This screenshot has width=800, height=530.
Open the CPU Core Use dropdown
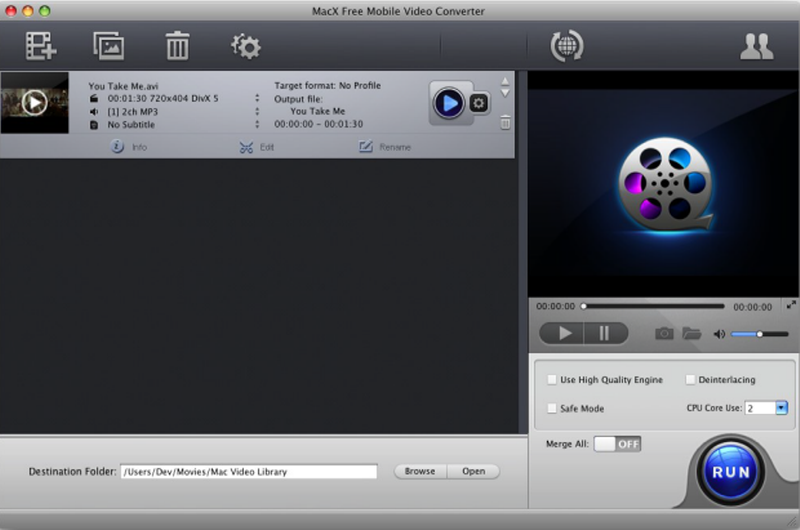pyautogui.click(x=781, y=408)
